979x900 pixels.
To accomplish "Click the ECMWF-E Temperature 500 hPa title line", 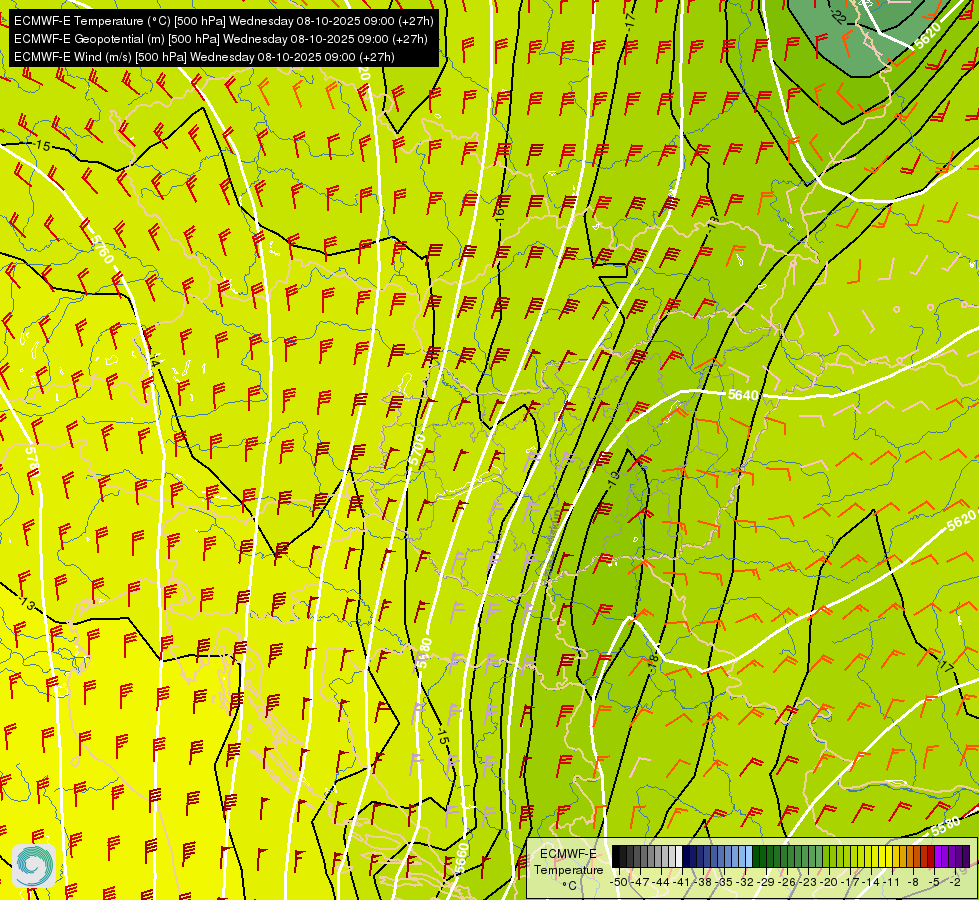I will pyautogui.click(x=223, y=21).
